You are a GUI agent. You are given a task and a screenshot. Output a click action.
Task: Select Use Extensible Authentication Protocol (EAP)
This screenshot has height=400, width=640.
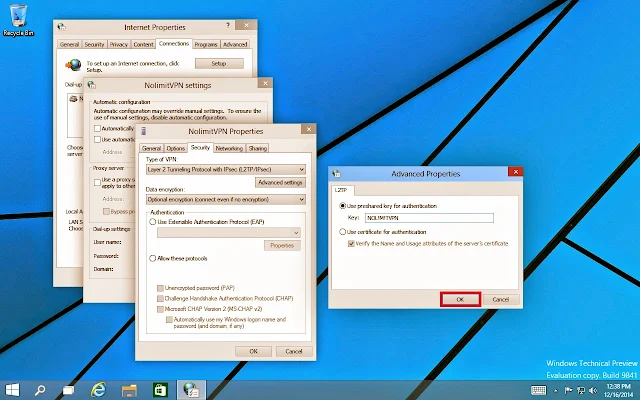coord(153,222)
